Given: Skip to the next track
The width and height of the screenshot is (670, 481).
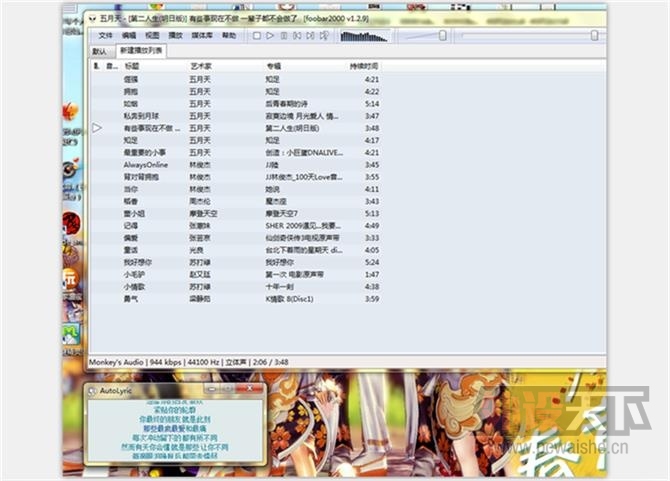Looking at the screenshot, I should click(310, 36).
